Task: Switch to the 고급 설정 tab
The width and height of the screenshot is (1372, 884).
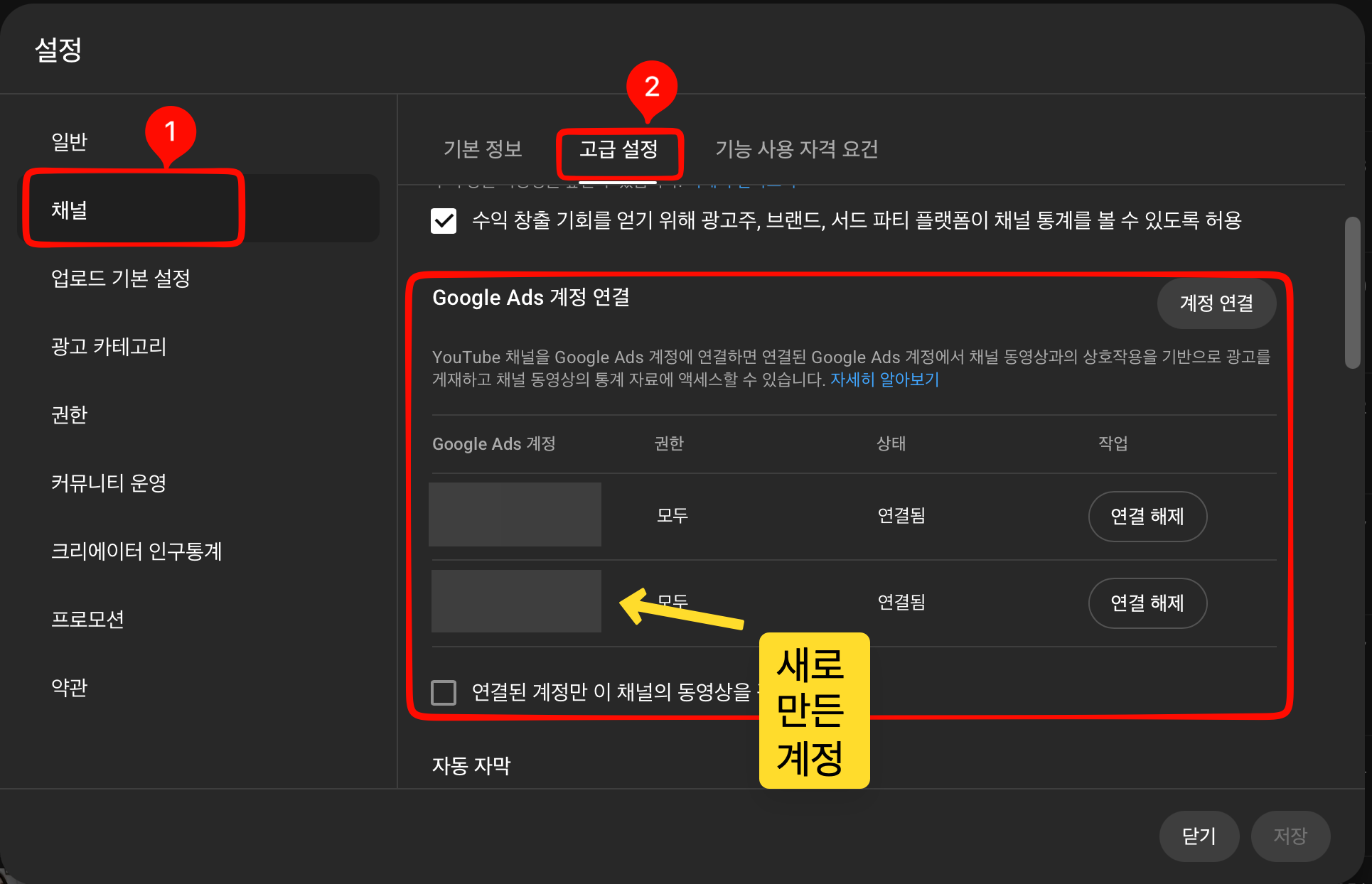Action: coord(618,149)
